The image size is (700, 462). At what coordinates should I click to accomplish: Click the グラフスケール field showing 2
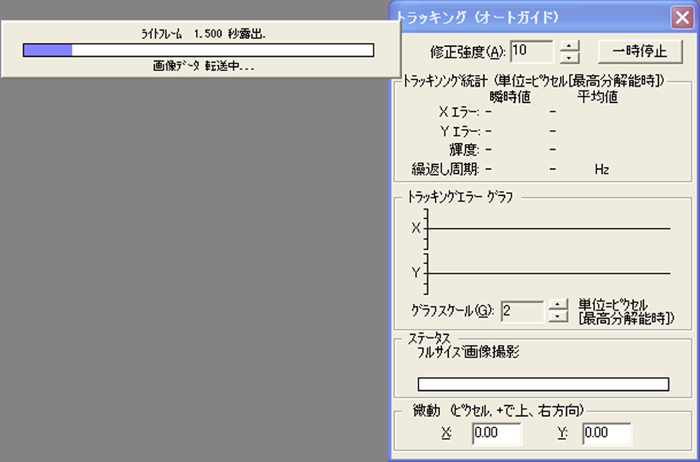coord(522,311)
